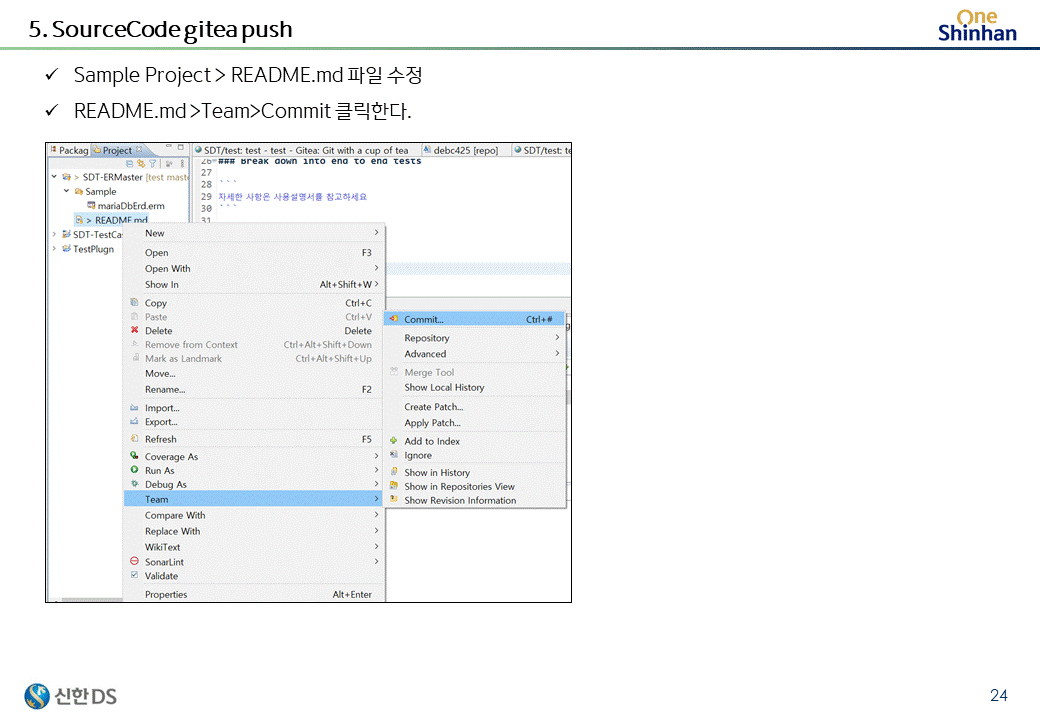
Task: Select mariaDbErd.erm file
Action: [126, 206]
